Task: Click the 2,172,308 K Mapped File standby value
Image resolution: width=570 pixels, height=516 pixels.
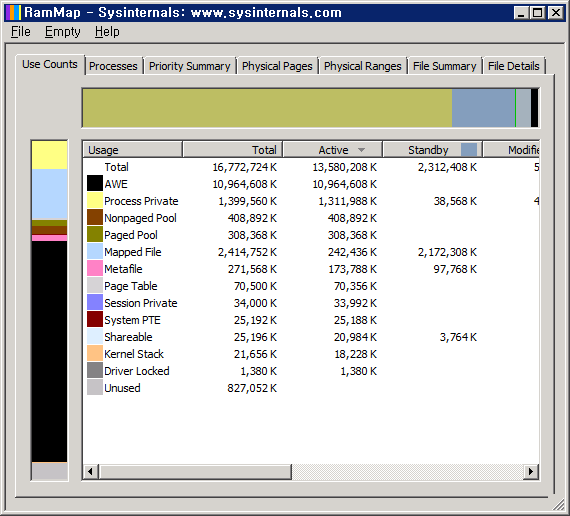Action: click(x=447, y=252)
